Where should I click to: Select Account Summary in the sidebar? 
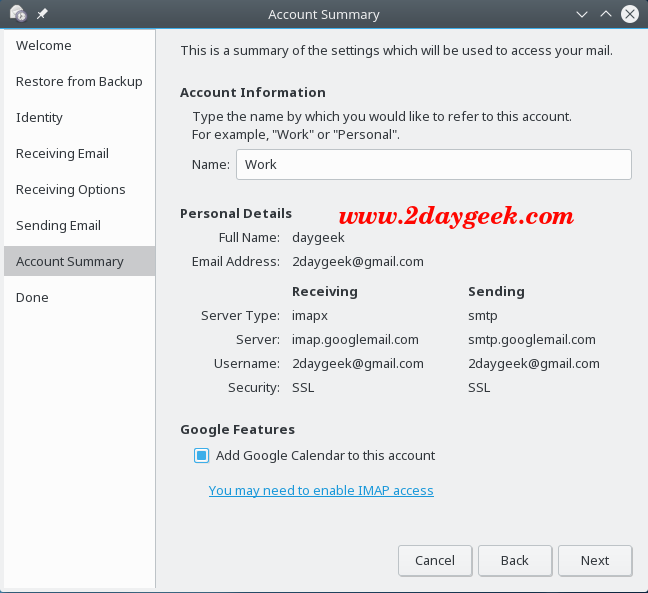(x=80, y=261)
